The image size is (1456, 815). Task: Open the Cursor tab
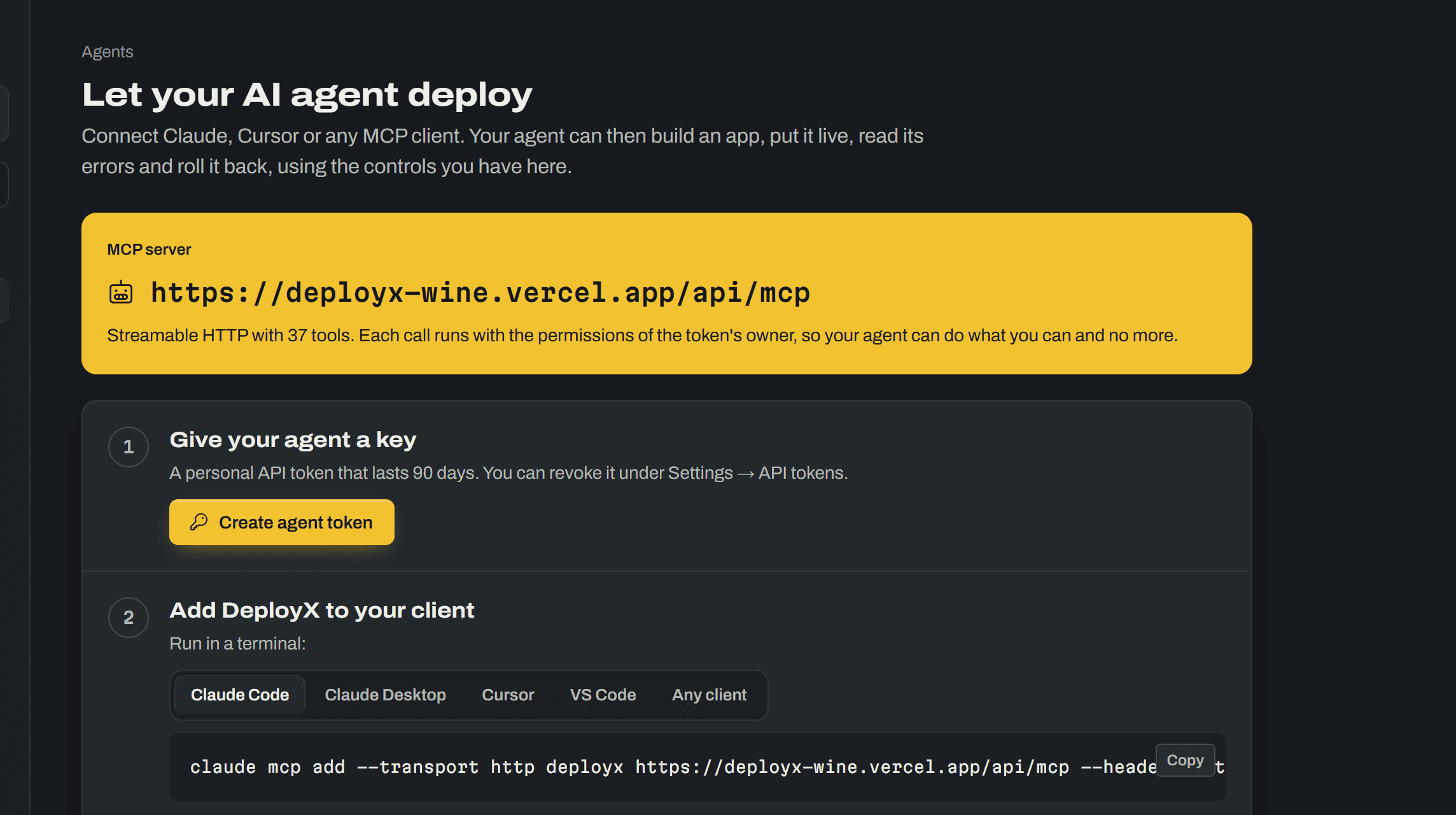[508, 695]
